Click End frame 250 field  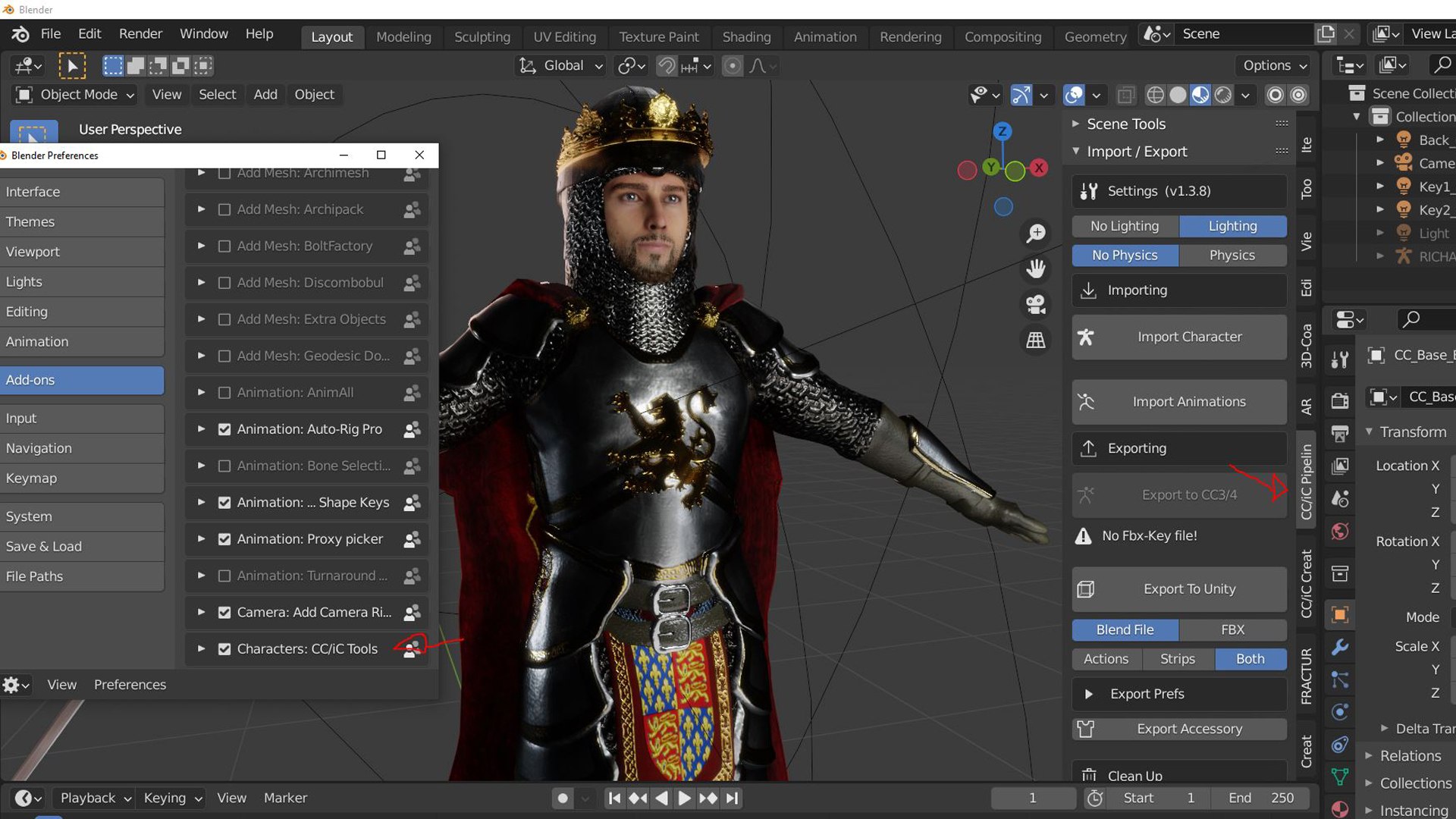tap(1262, 798)
